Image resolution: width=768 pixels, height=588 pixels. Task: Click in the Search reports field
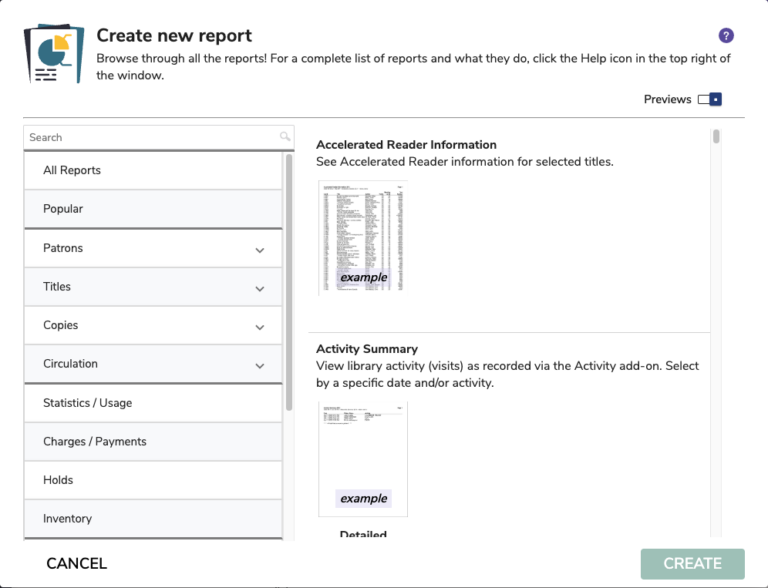pos(150,137)
